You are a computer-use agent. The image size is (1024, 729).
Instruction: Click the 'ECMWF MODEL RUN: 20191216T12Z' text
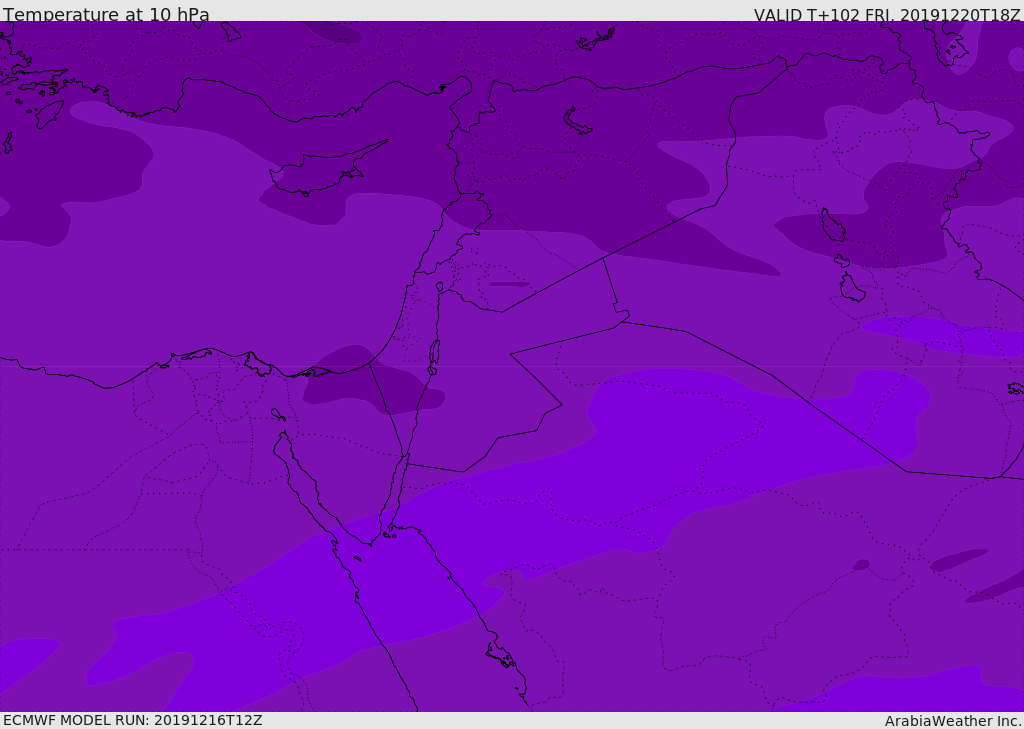click(133, 720)
